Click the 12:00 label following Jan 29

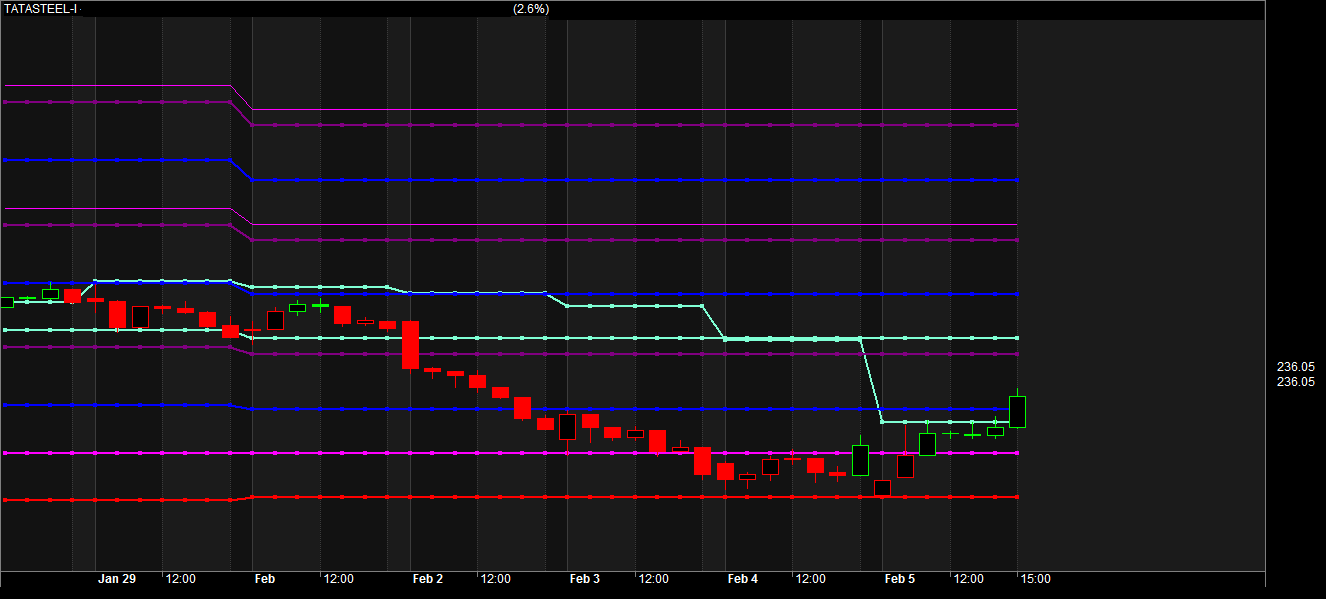[x=181, y=579]
